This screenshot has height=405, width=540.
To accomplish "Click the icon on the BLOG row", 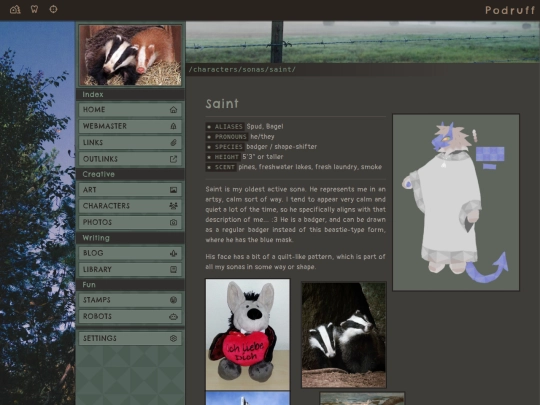I will (x=173, y=253).
